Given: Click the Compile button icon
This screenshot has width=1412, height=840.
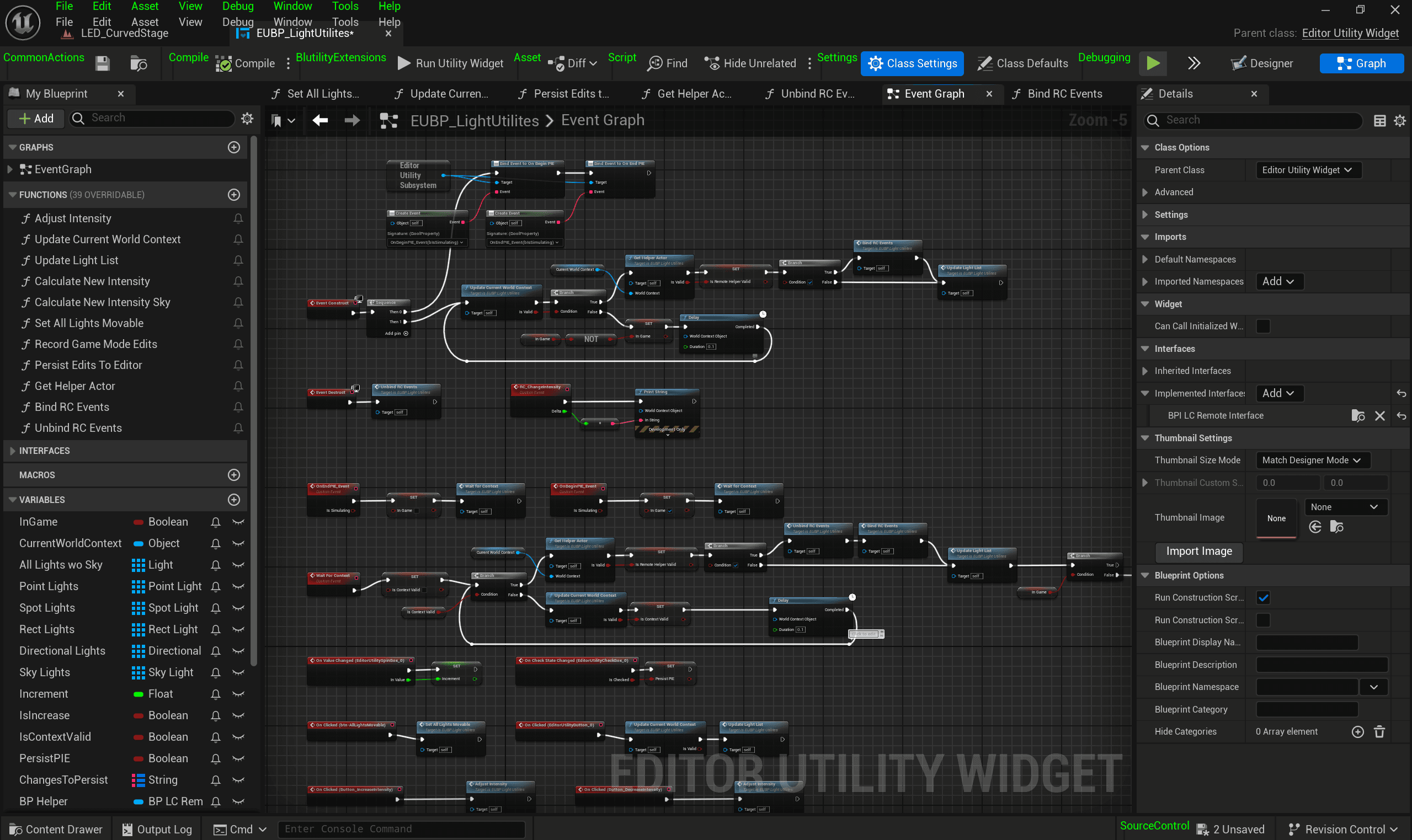Looking at the screenshot, I should [x=223, y=63].
